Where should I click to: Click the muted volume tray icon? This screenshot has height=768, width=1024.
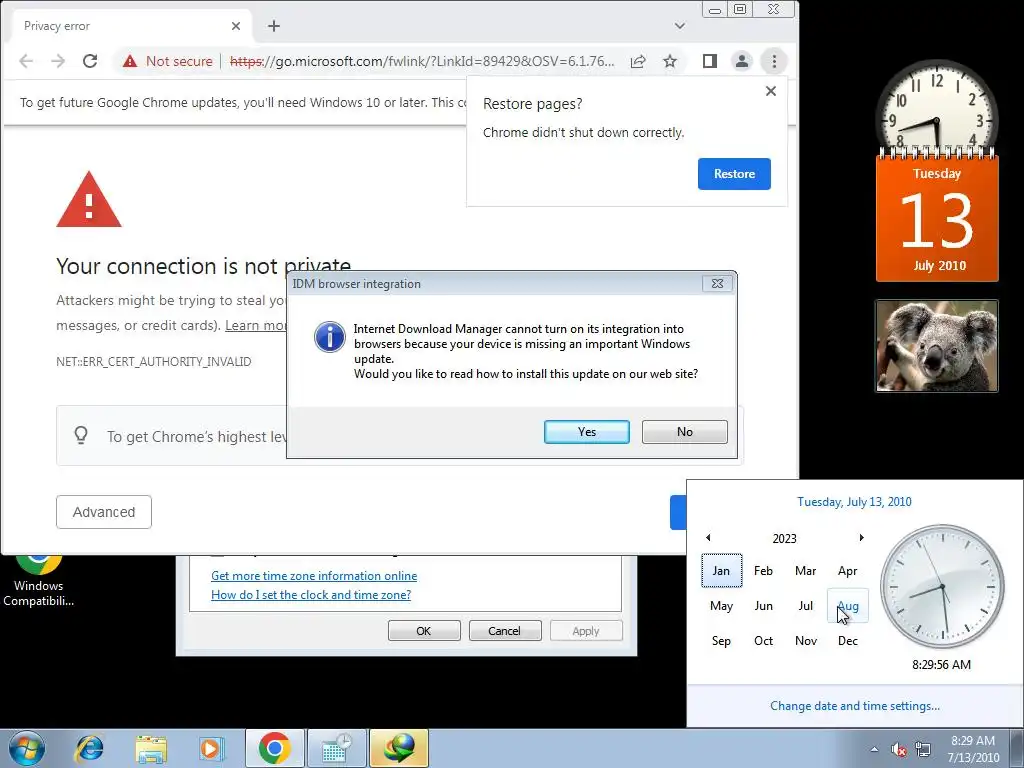pyautogui.click(x=899, y=749)
